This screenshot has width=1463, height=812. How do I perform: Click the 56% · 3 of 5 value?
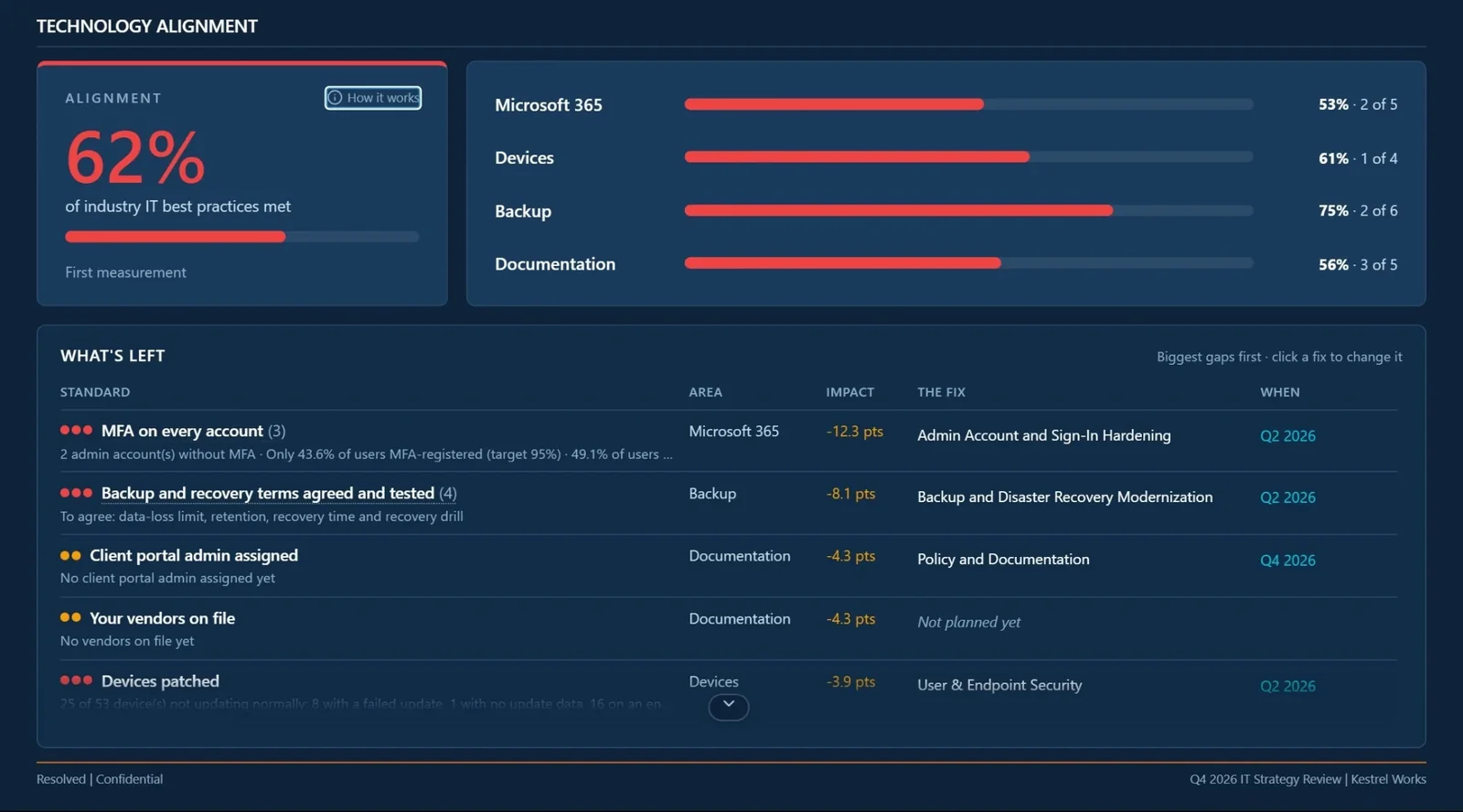point(1358,264)
